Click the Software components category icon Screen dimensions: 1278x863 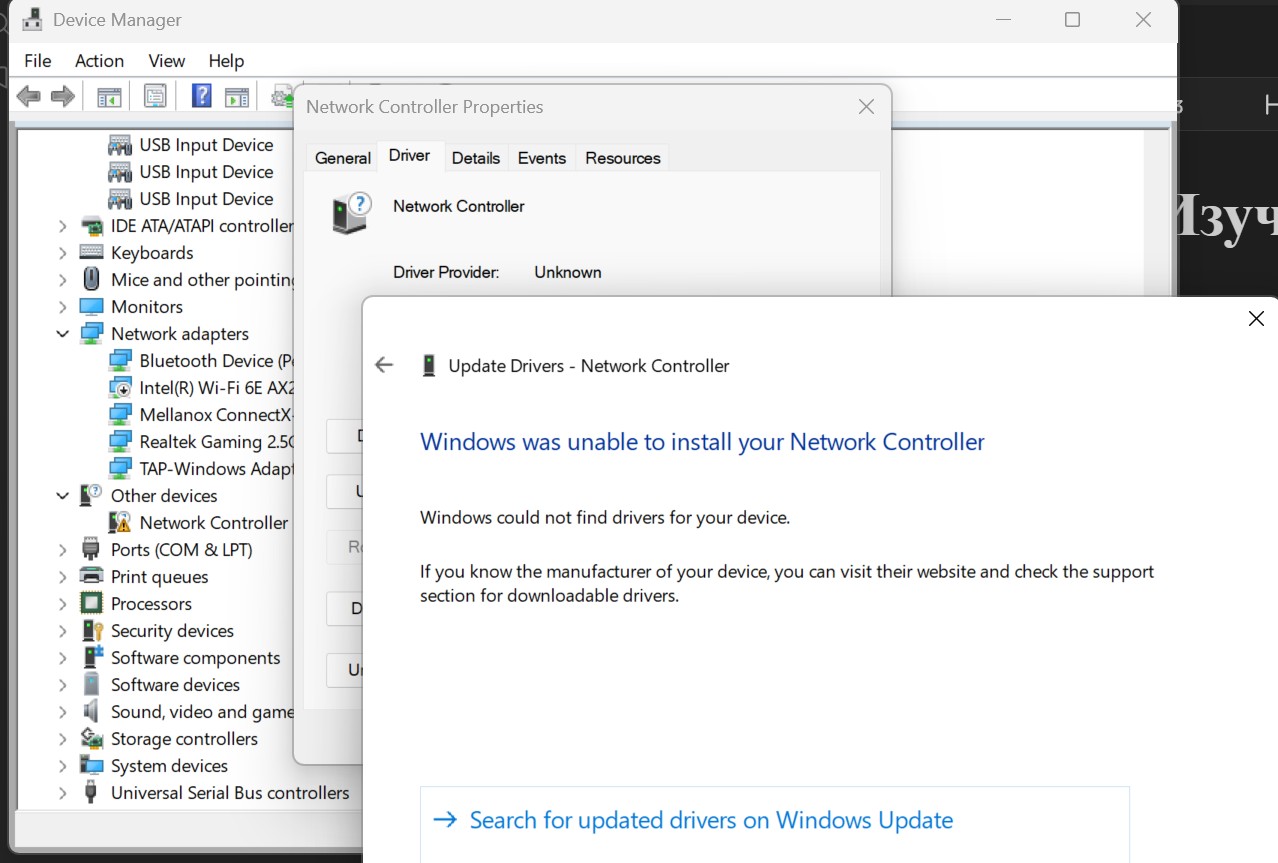coord(92,658)
